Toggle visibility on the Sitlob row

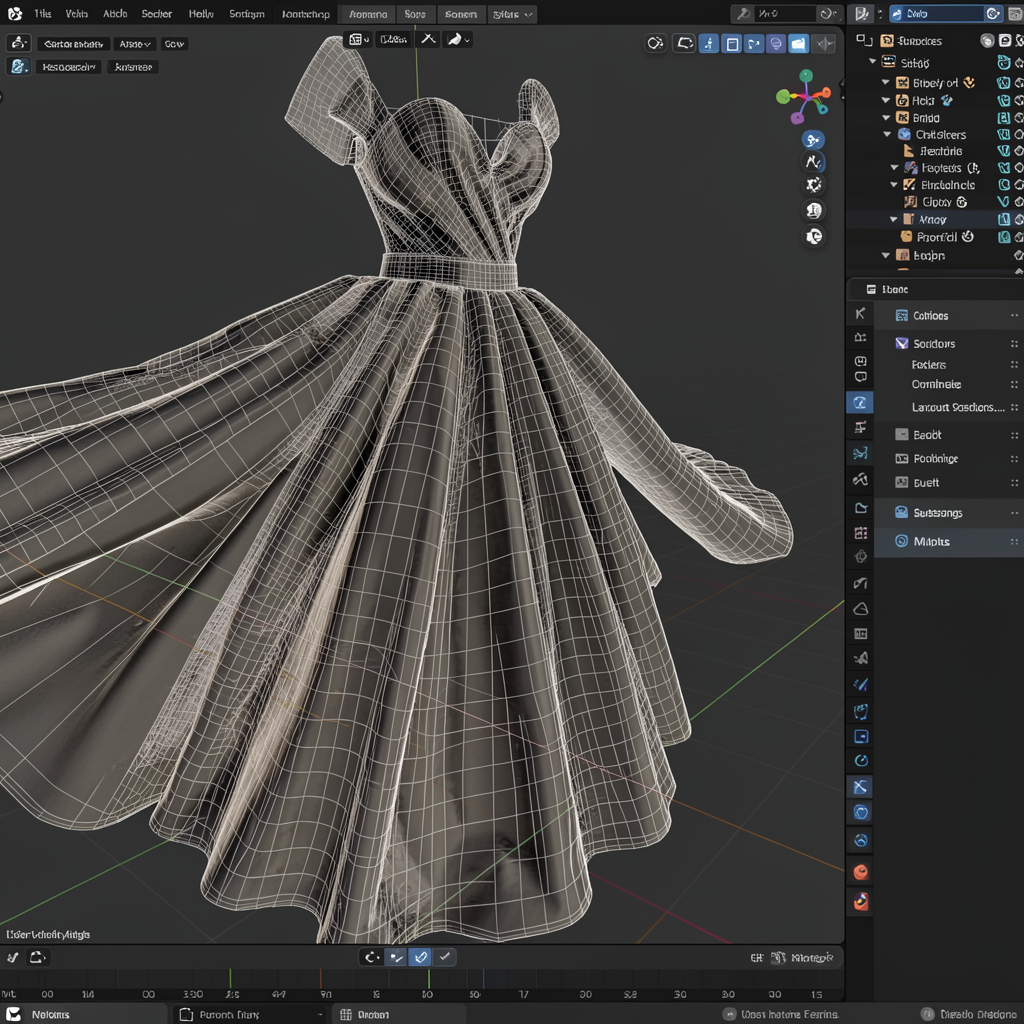1004,63
